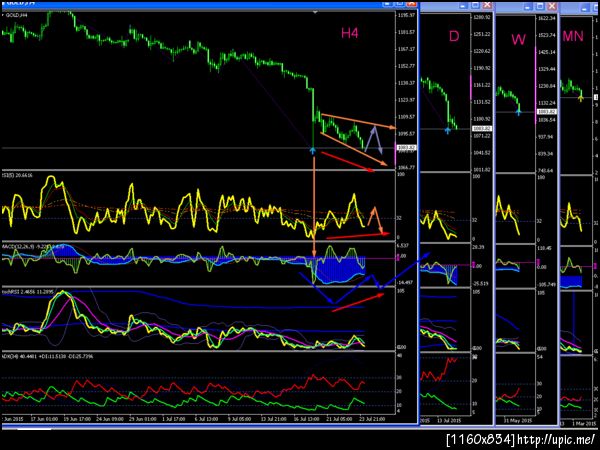
Task: Click price level 1131.52 on D axis
Action: [x=481, y=102]
